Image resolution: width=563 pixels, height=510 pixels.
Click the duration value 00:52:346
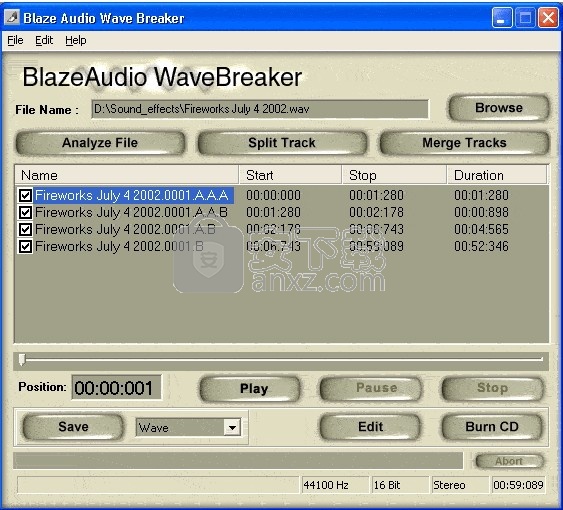pos(481,247)
